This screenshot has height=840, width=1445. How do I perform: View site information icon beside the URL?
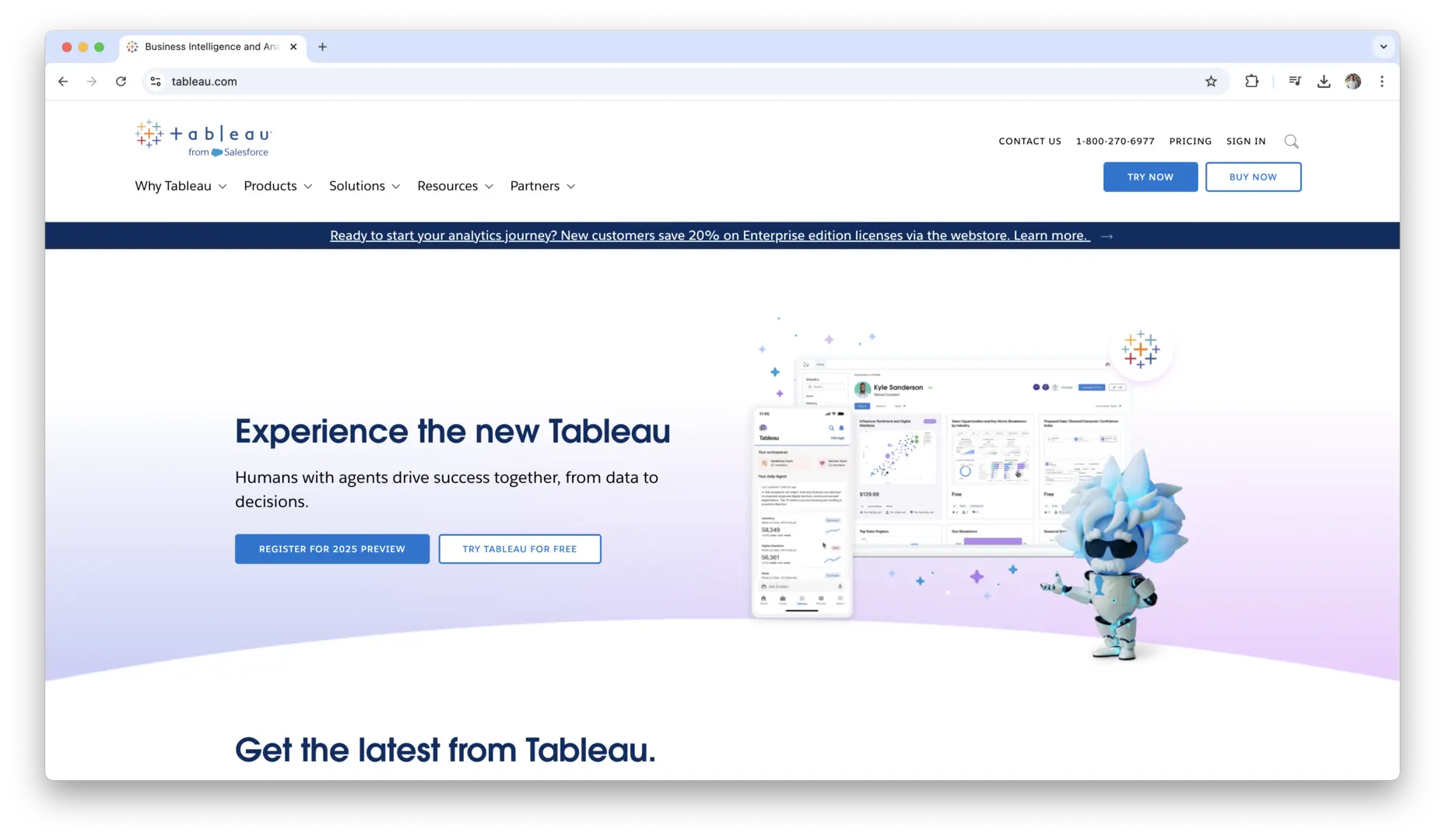(x=156, y=81)
